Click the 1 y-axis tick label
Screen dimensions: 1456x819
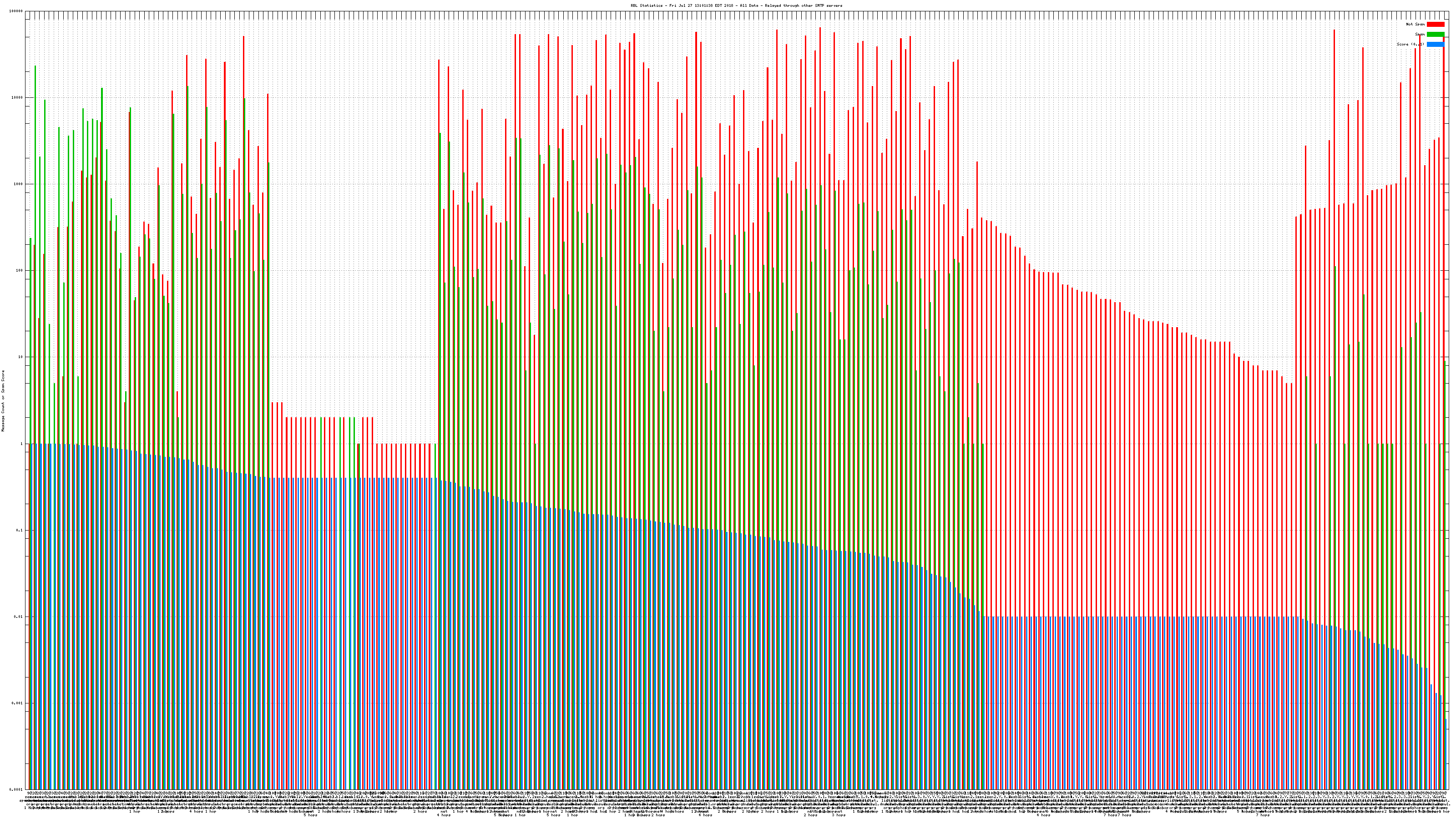point(21,444)
